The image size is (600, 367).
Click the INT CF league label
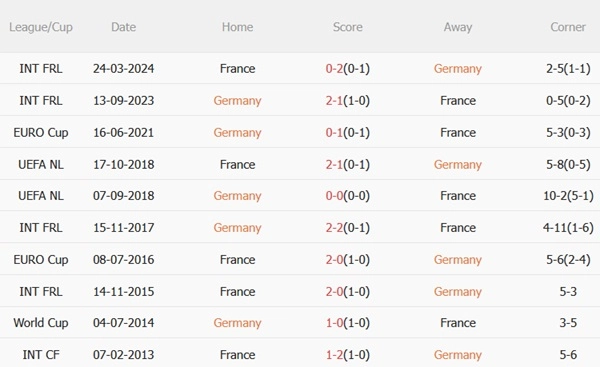[x=41, y=355]
